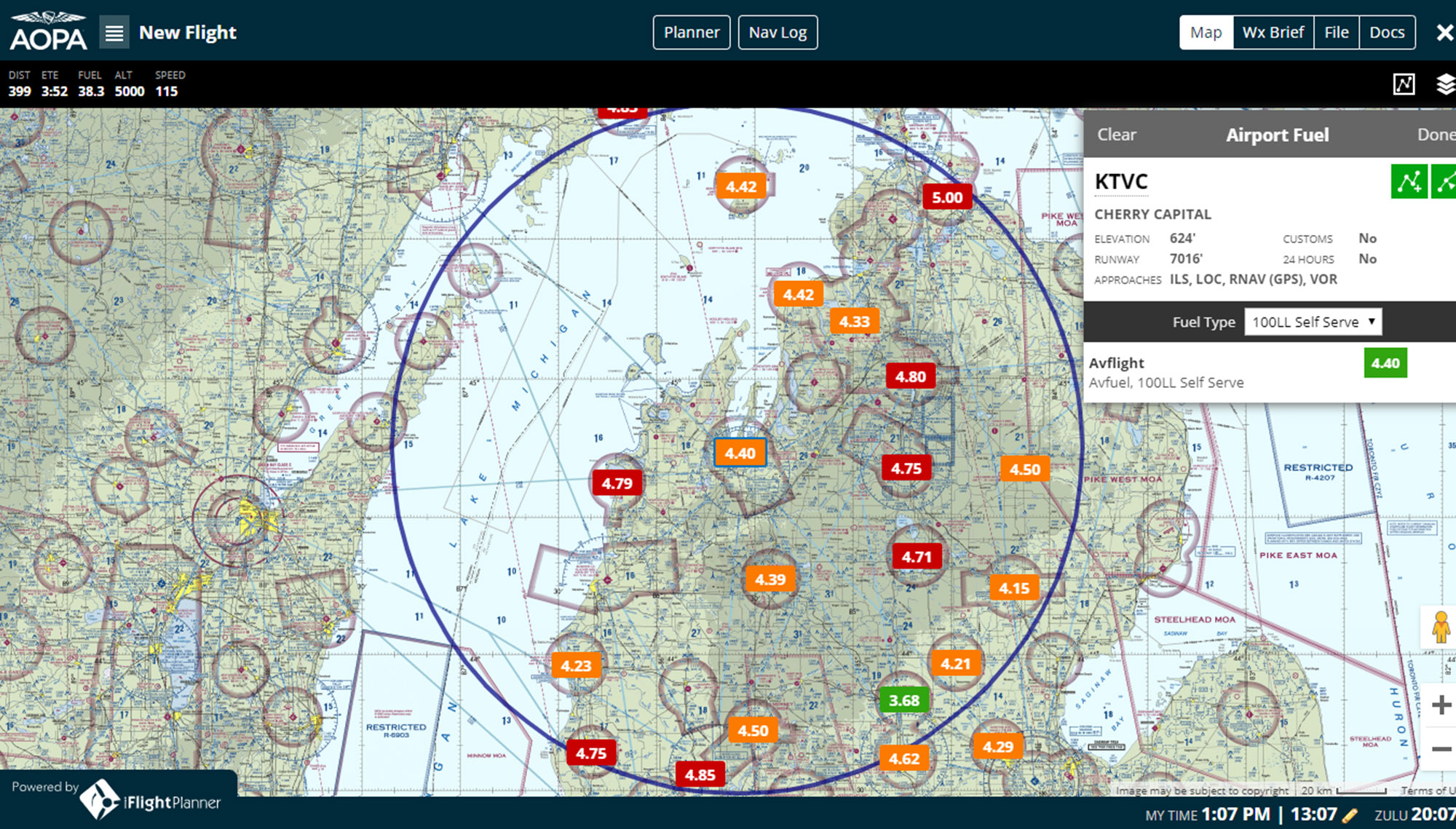
Task: Click the AOPA logo
Action: 48,32
